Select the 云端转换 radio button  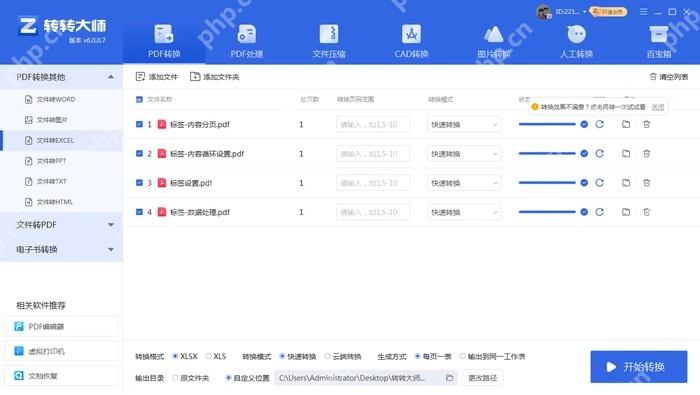point(327,356)
